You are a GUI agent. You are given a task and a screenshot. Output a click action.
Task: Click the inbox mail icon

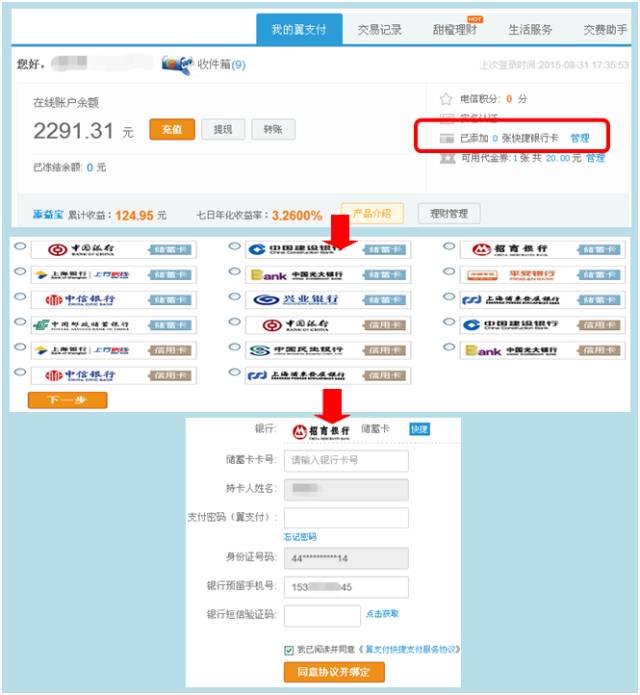click(177, 65)
